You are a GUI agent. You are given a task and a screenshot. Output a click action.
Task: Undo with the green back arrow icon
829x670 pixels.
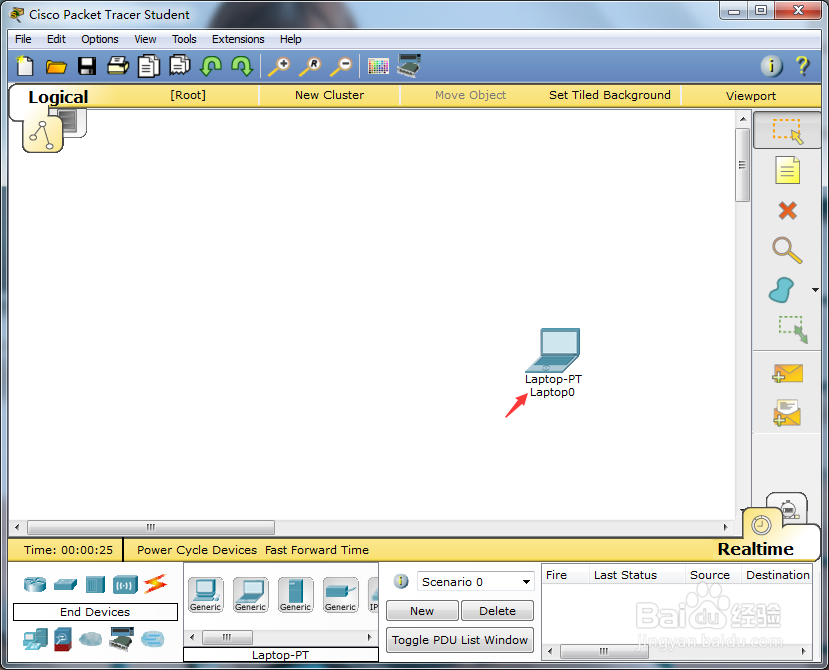(x=211, y=64)
